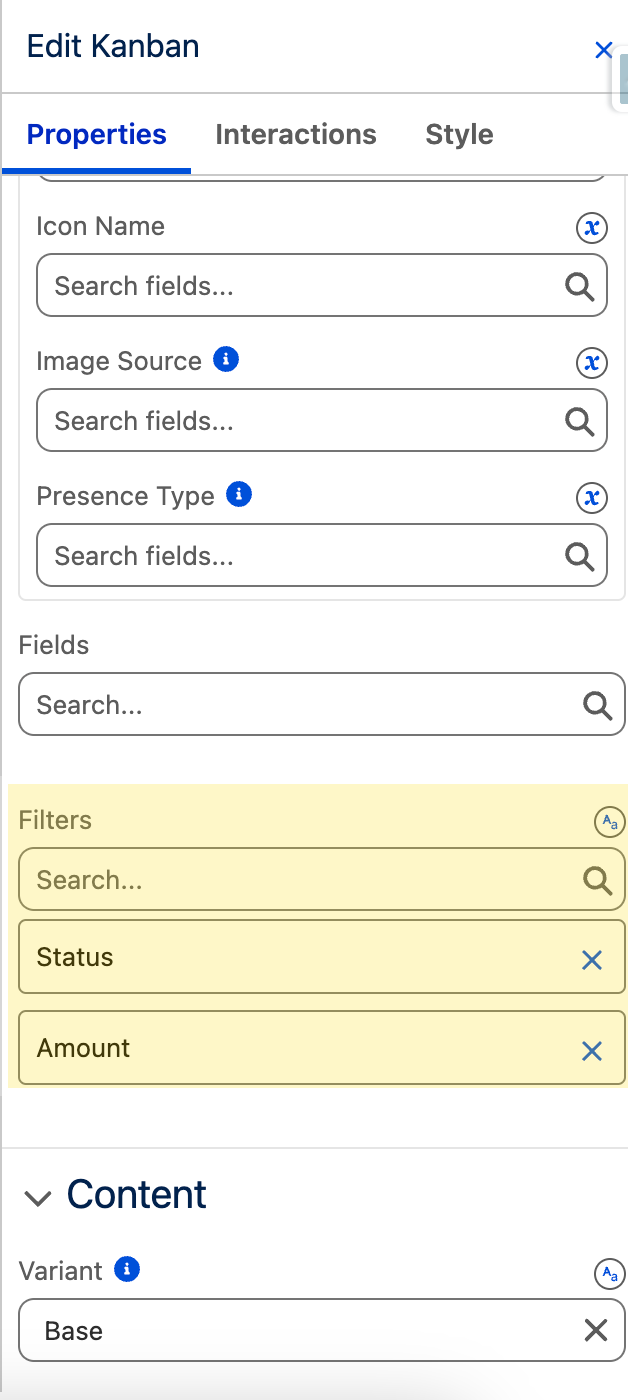Viewport: 628px width, 1400px height.
Task: Select the Properties tab
Action: coord(97,135)
